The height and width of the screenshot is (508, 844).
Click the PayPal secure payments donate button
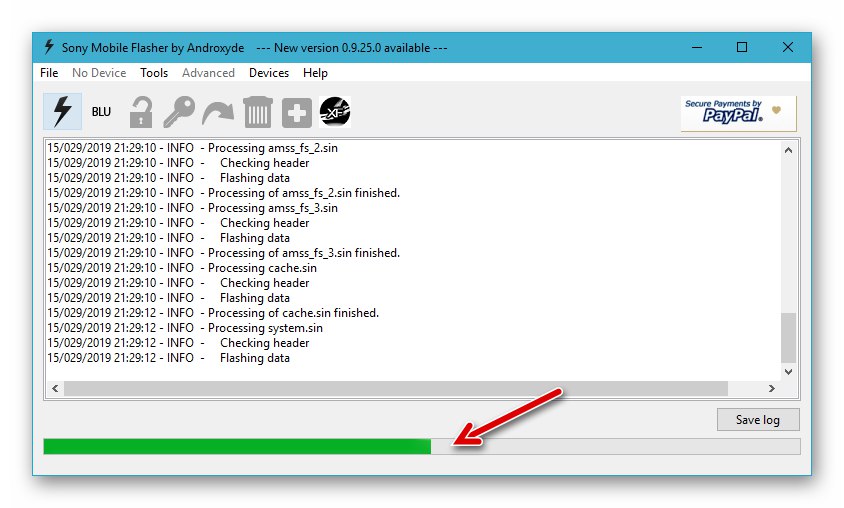[738, 113]
